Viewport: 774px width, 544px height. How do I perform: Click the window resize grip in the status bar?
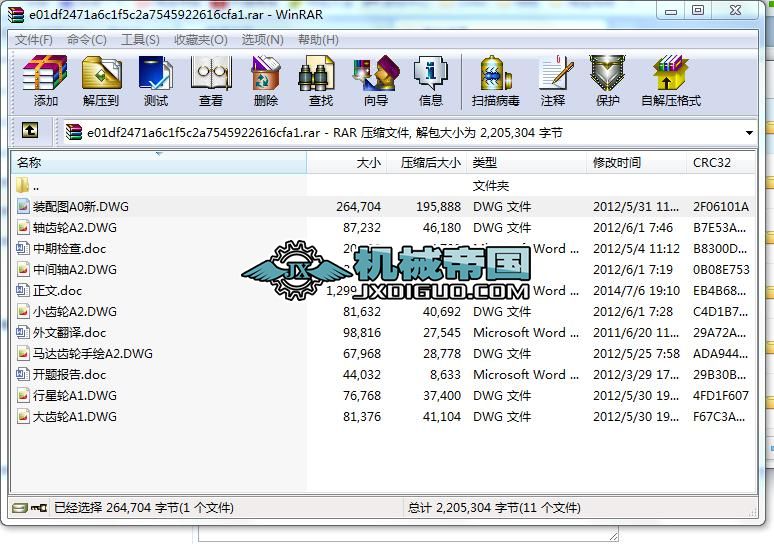[x=753, y=512]
